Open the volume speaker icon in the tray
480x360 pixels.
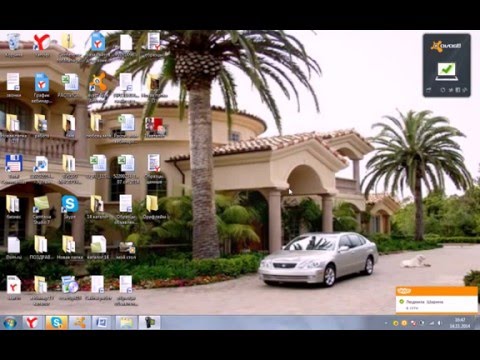[x=440, y=323]
